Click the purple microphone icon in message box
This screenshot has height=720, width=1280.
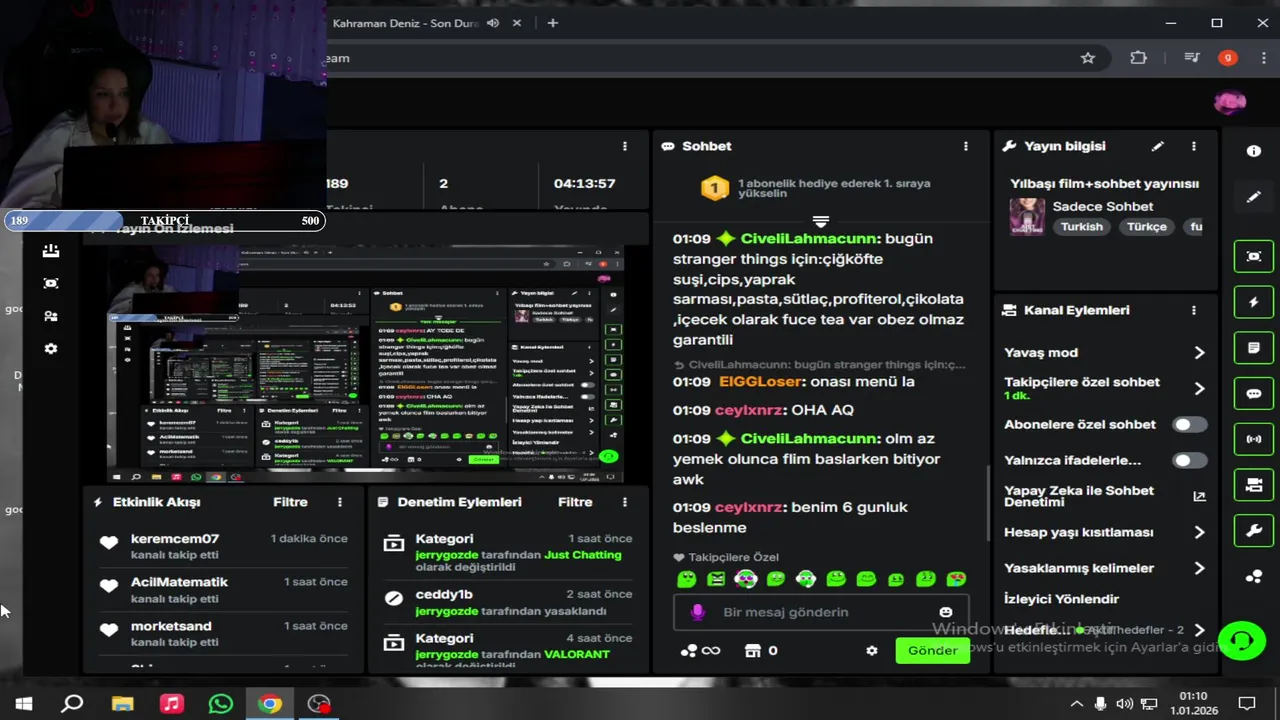pos(697,612)
